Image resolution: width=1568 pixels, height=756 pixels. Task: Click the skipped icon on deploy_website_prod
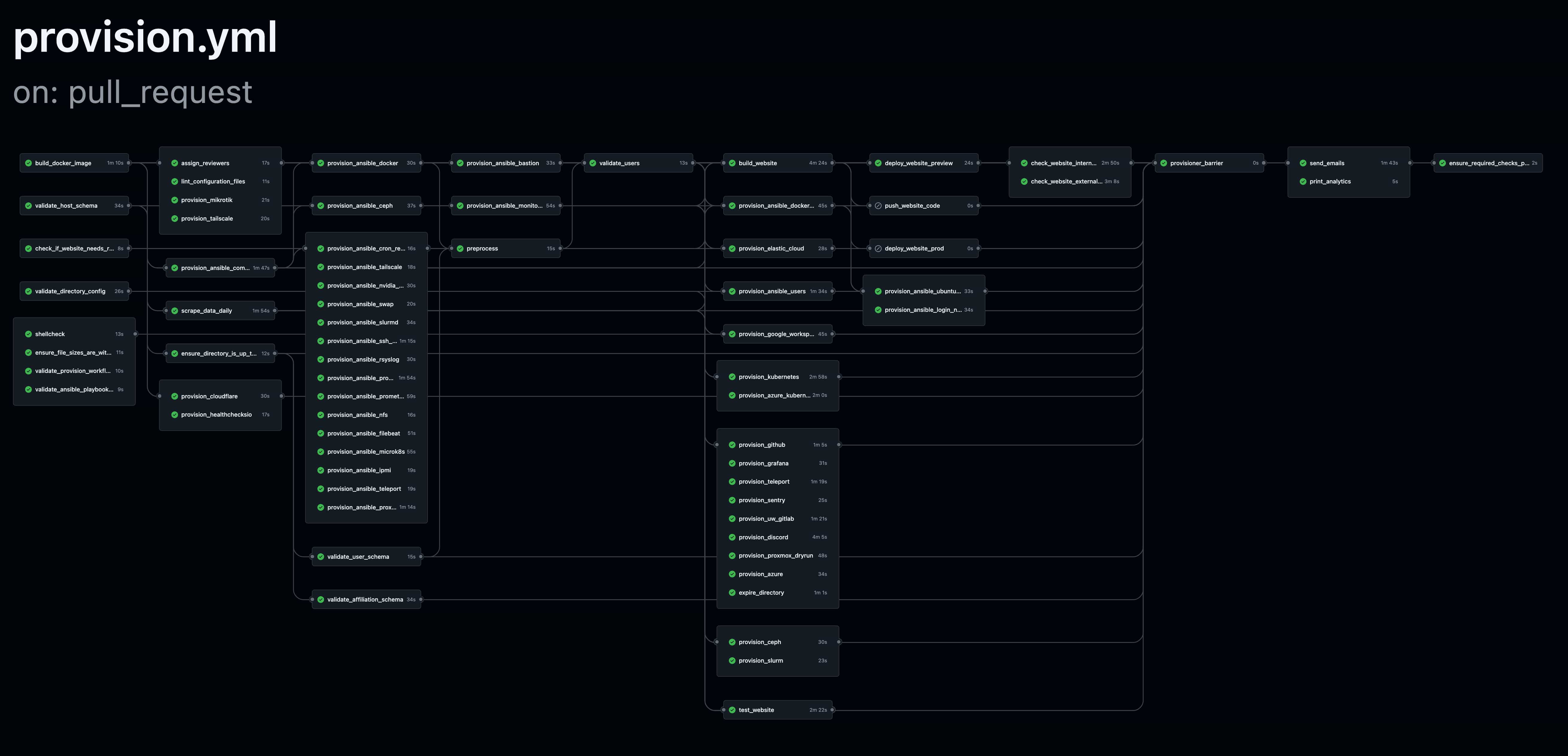pos(878,248)
